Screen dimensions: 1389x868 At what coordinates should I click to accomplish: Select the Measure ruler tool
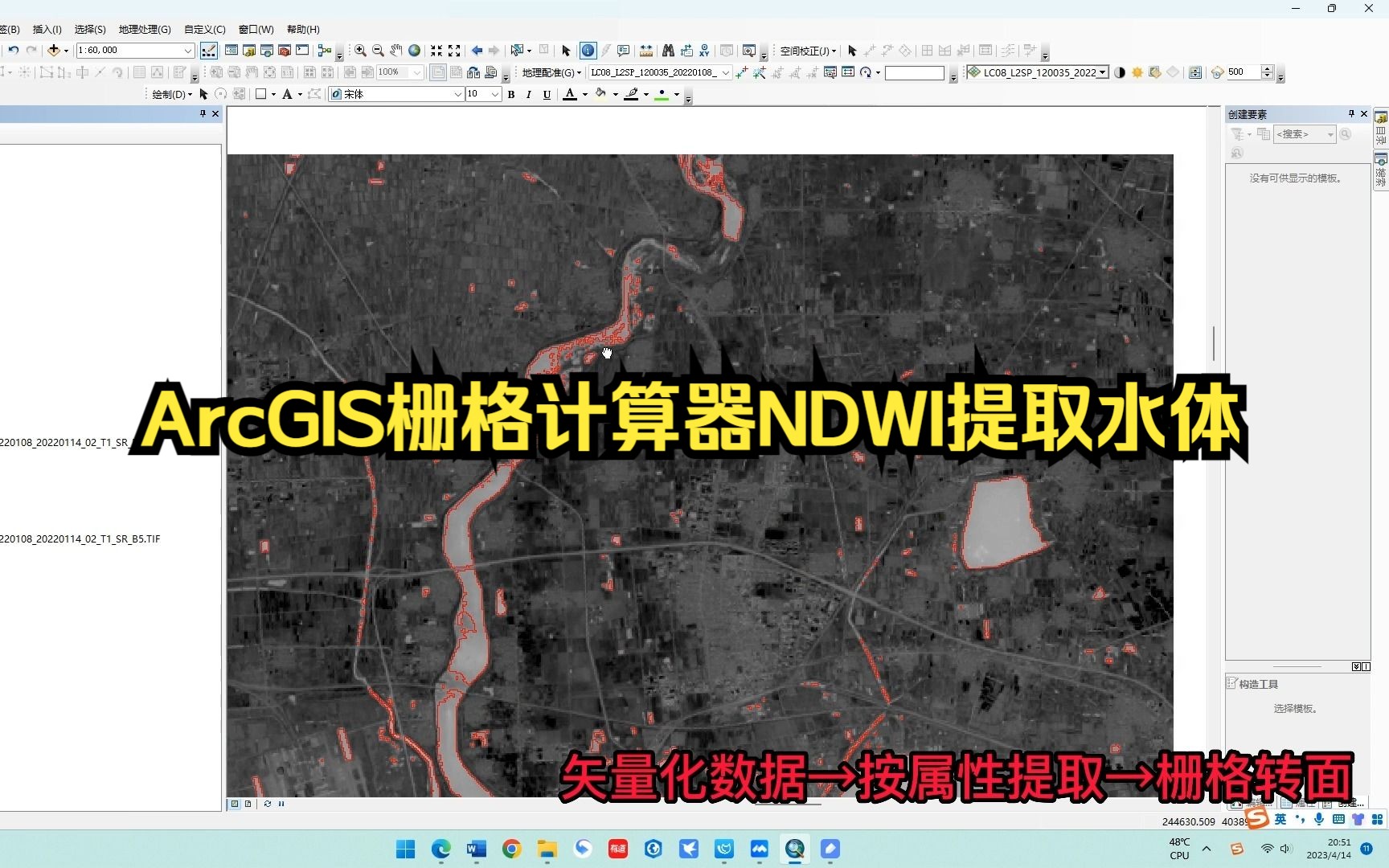(646, 51)
